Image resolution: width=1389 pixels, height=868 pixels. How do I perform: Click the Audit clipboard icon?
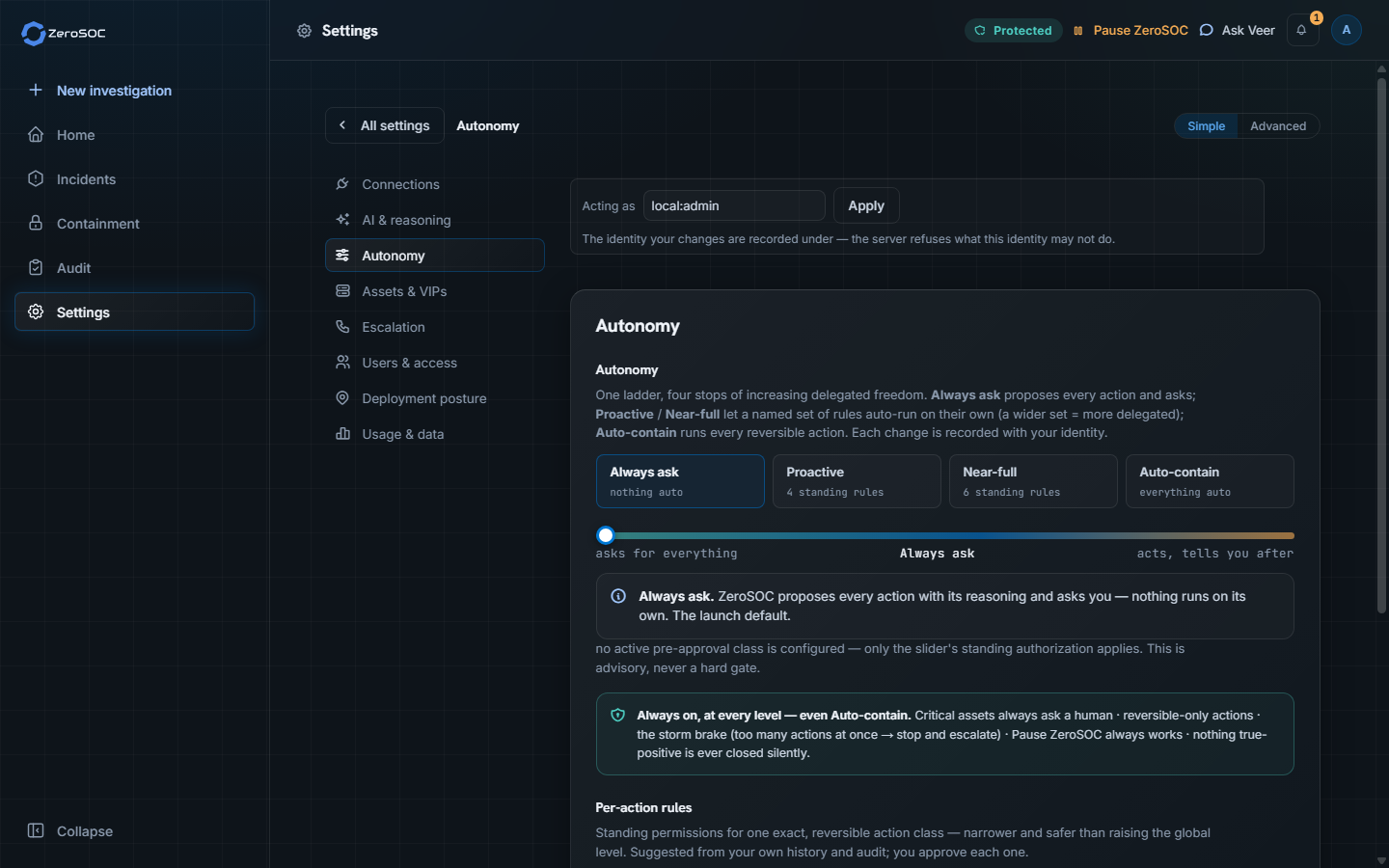tap(36, 267)
